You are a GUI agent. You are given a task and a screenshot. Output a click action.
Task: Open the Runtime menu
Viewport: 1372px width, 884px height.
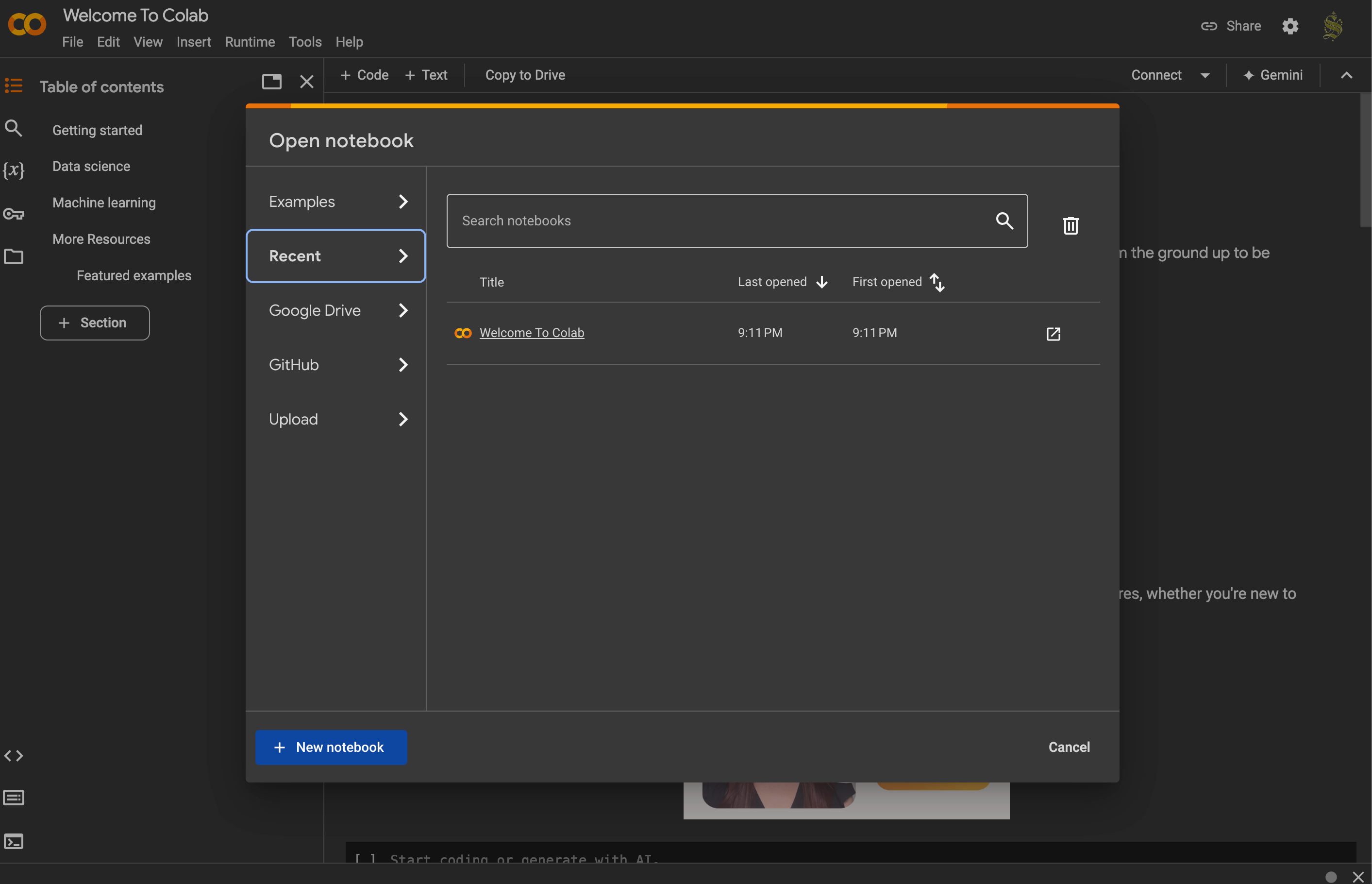(250, 42)
